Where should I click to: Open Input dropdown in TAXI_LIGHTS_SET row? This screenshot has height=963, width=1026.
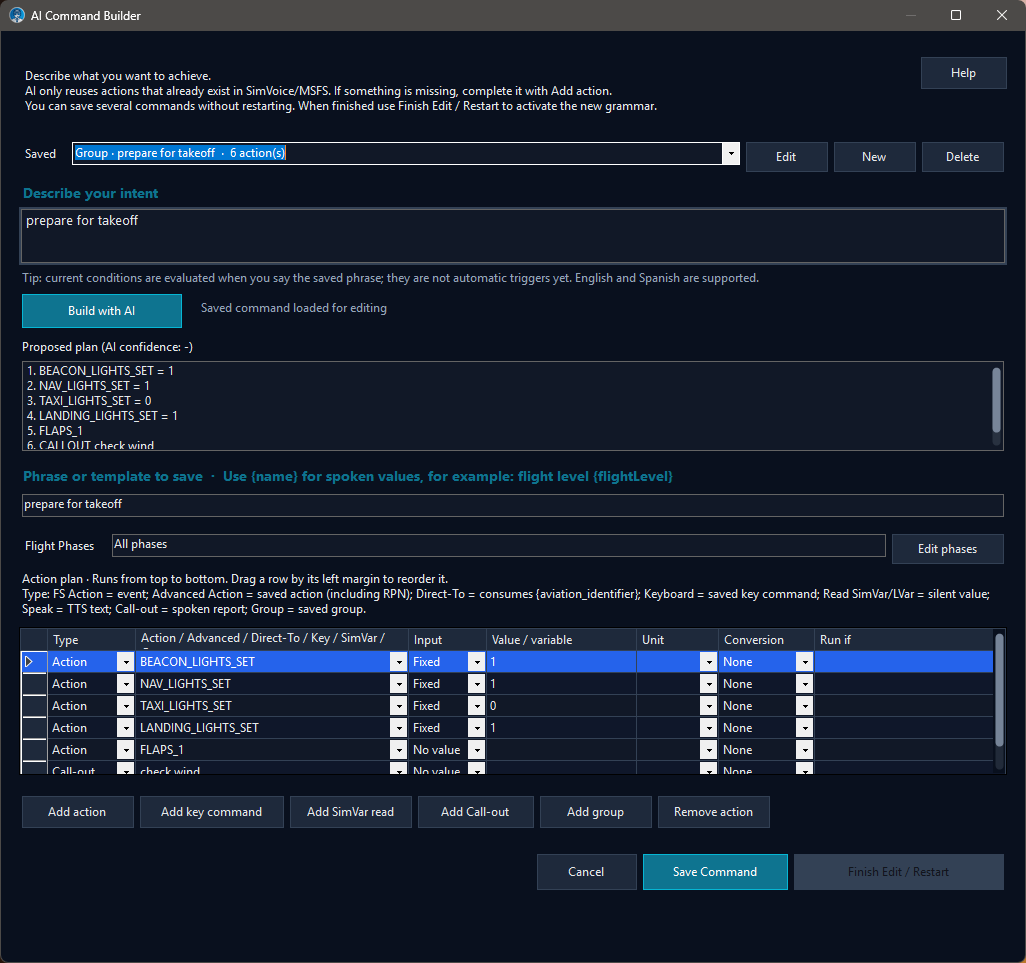pos(477,706)
